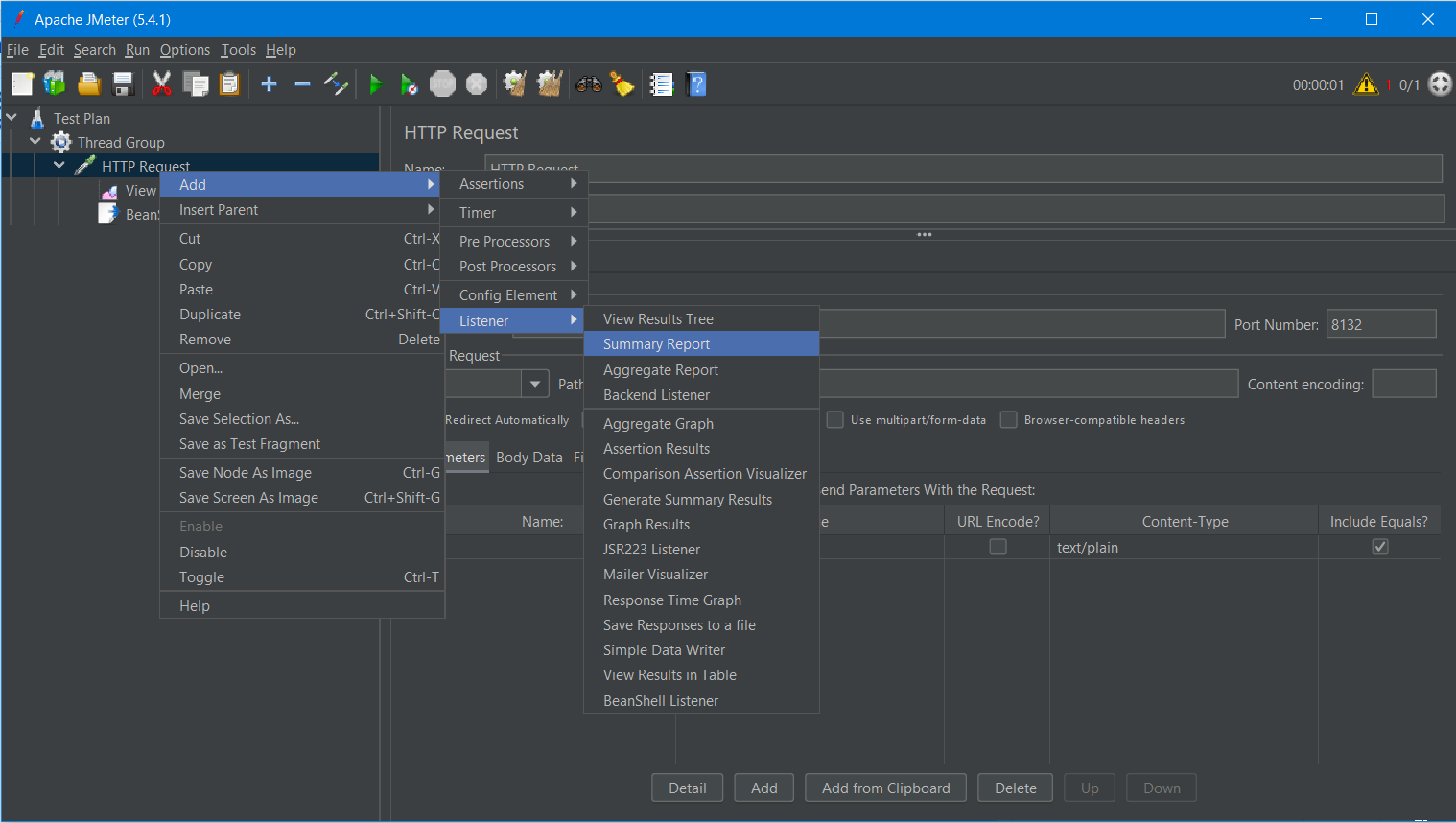The width and height of the screenshot is (1456, 823).
Task: Click the Content encoding input field
Action: point(1404,384)
